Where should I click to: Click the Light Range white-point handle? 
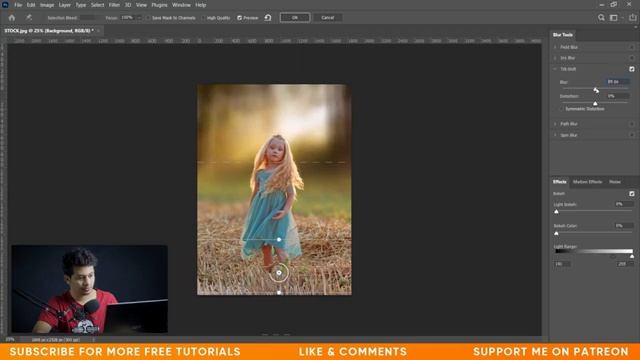[x=632, y=256]
